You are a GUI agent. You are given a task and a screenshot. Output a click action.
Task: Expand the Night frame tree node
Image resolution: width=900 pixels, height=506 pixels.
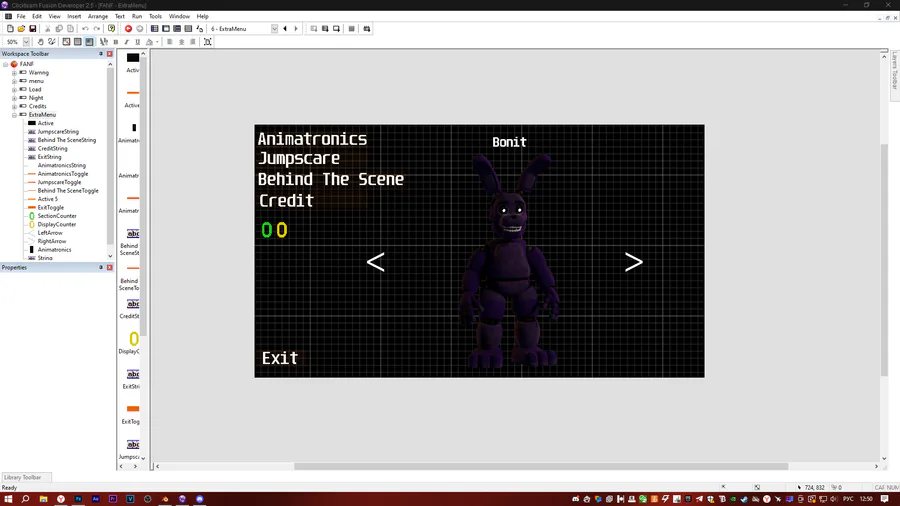pos(14,98)
